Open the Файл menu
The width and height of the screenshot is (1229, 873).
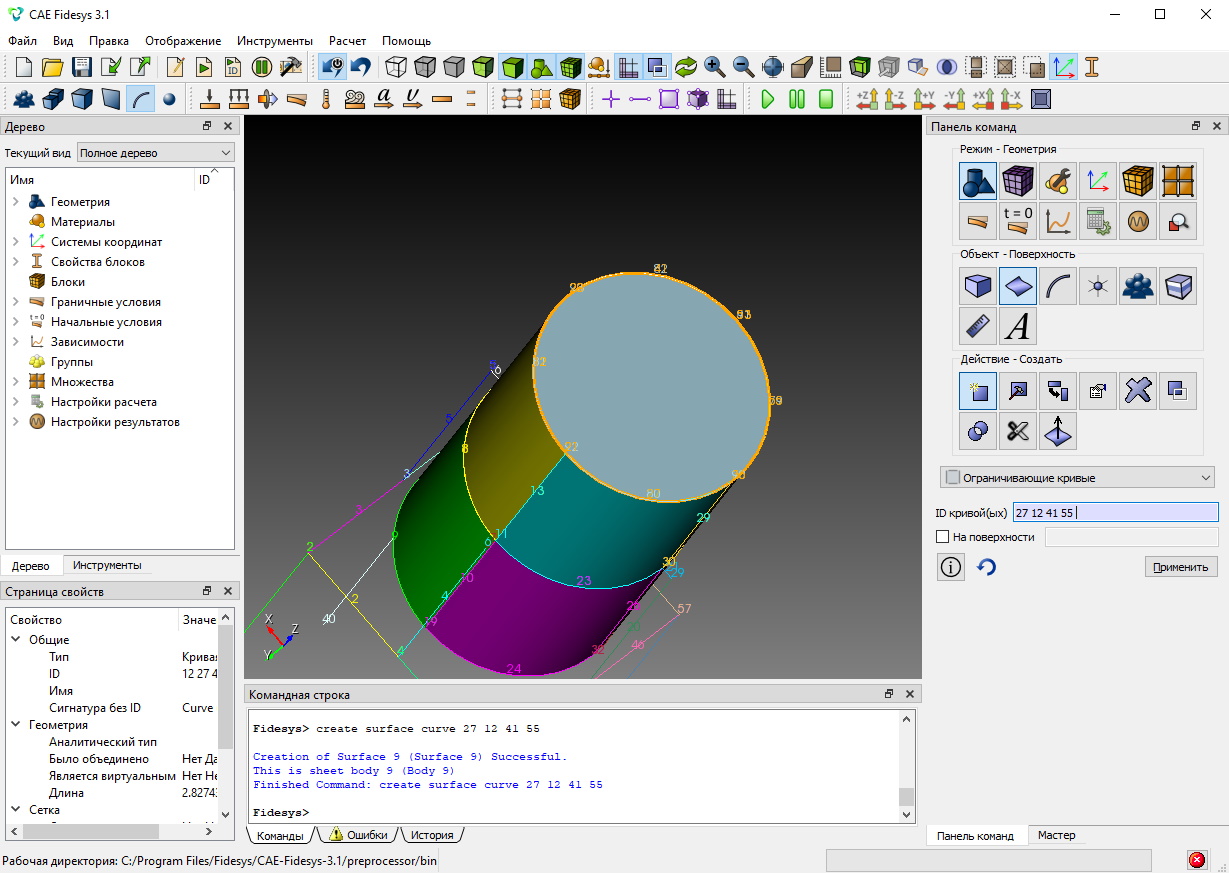point(22,41)
